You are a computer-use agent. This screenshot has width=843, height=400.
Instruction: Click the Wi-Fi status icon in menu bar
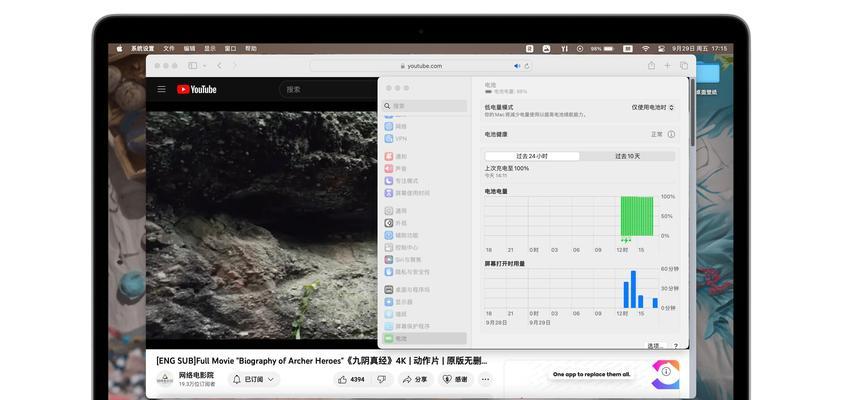645,48
